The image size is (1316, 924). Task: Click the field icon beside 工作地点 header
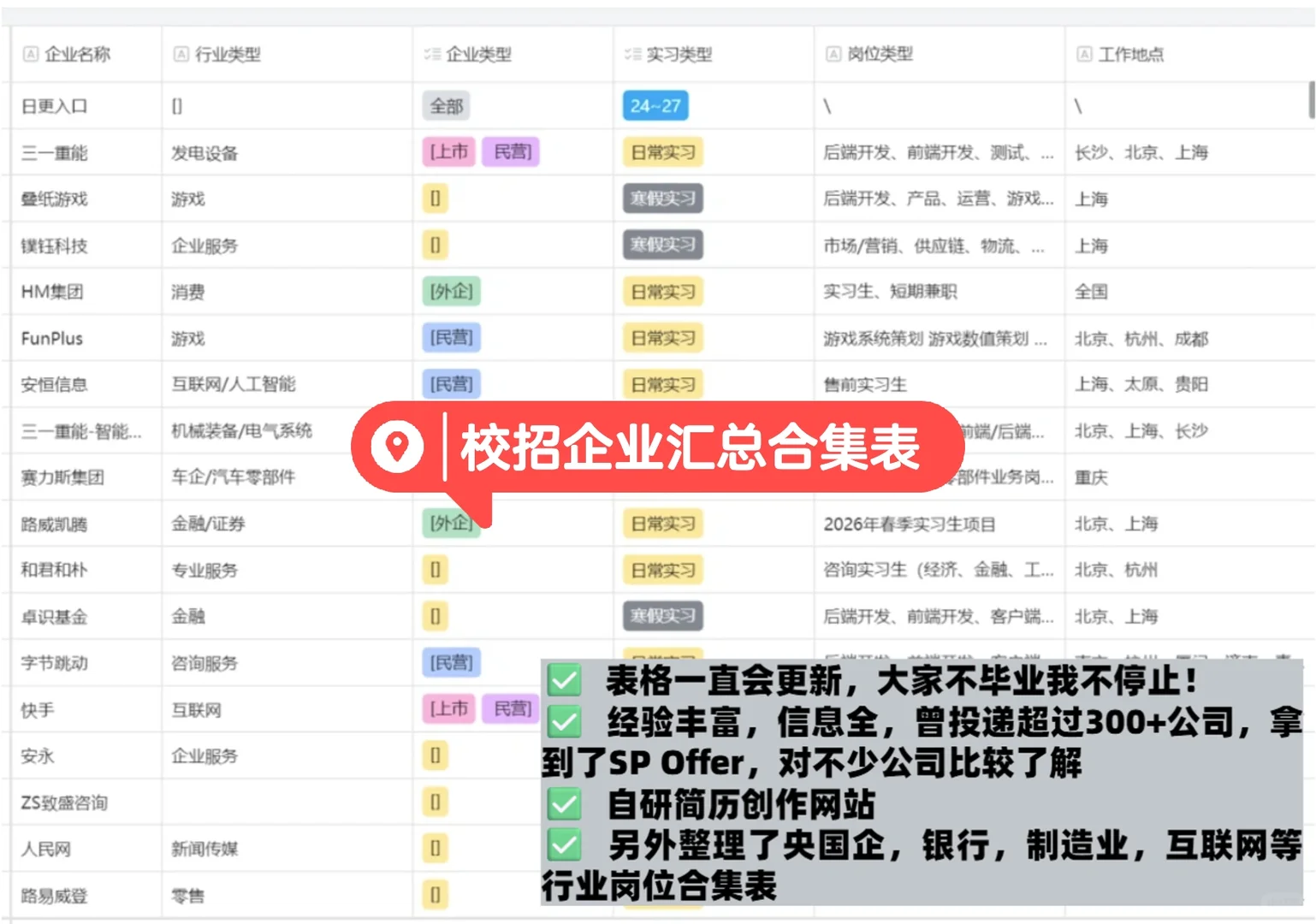tap(1084, 54)
